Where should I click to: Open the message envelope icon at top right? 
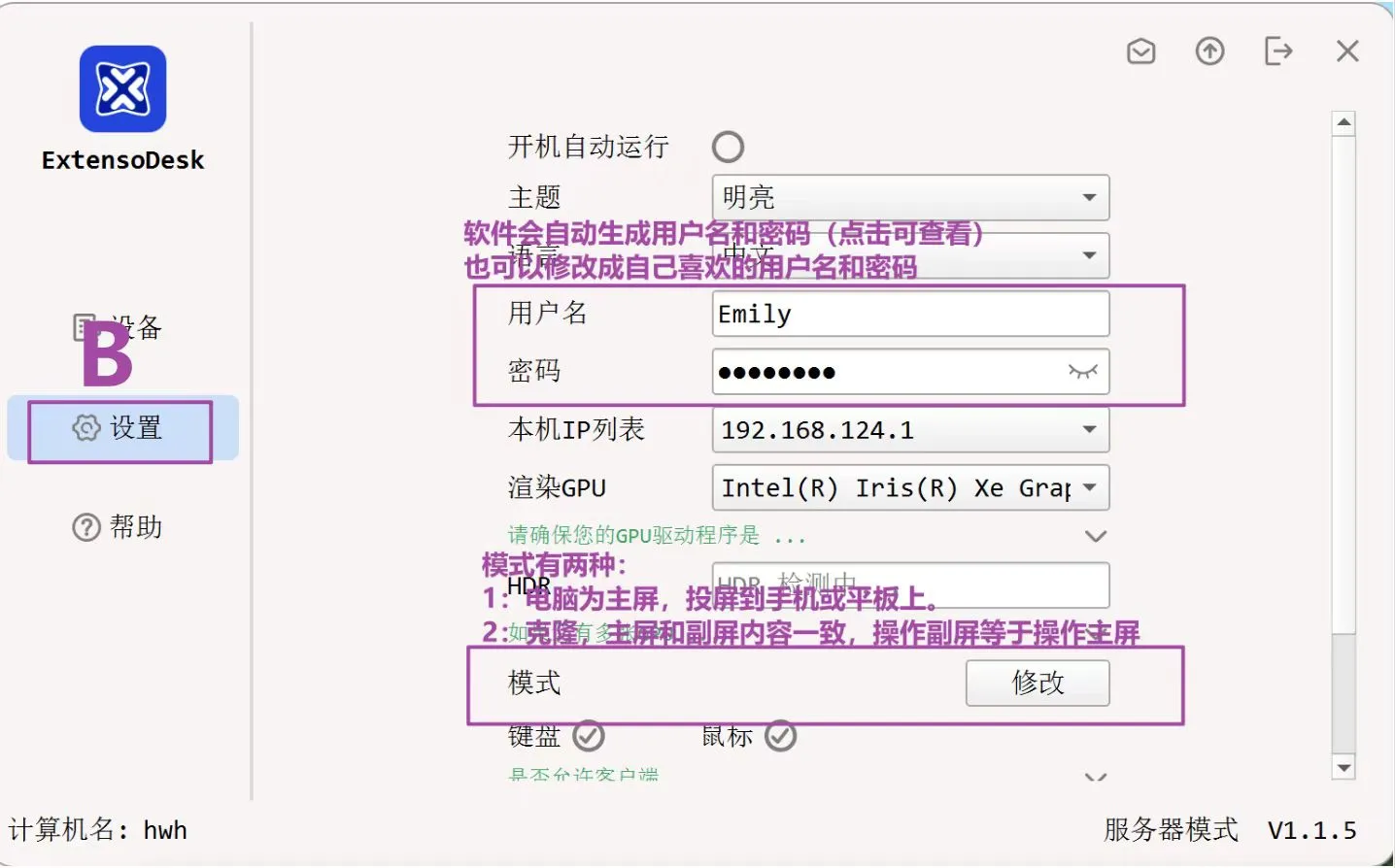(1140, 51)
